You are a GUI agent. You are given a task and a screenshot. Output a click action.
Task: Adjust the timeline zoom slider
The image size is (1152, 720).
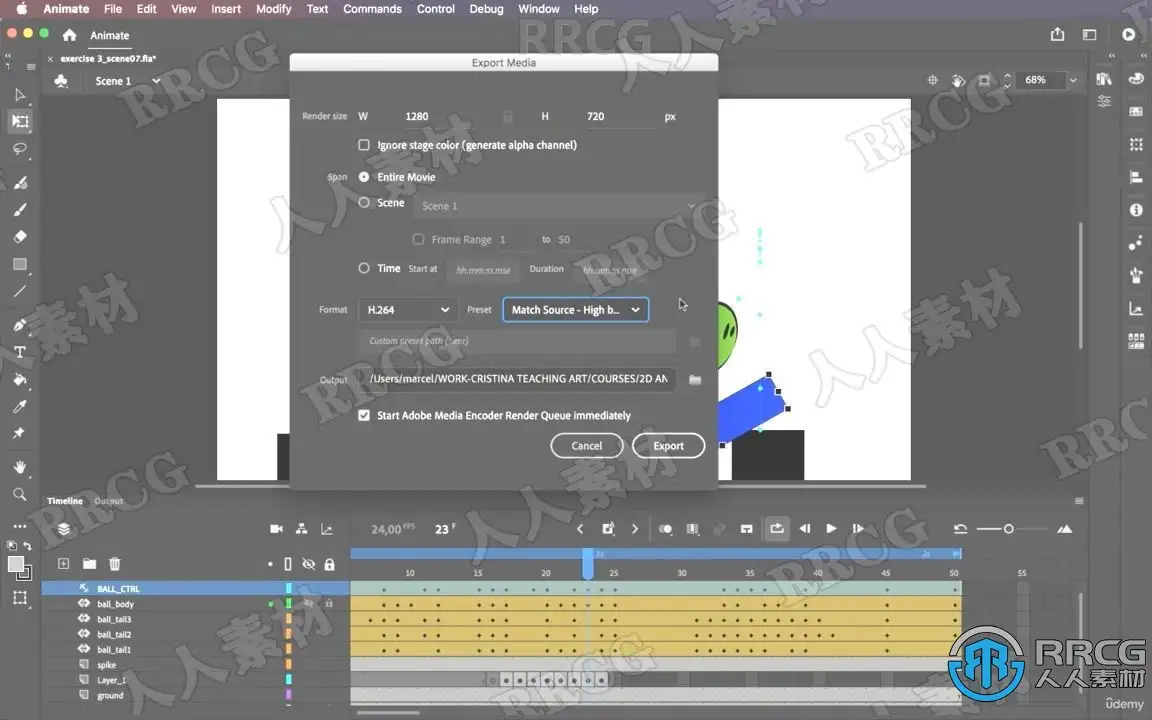coord(1009,529)
